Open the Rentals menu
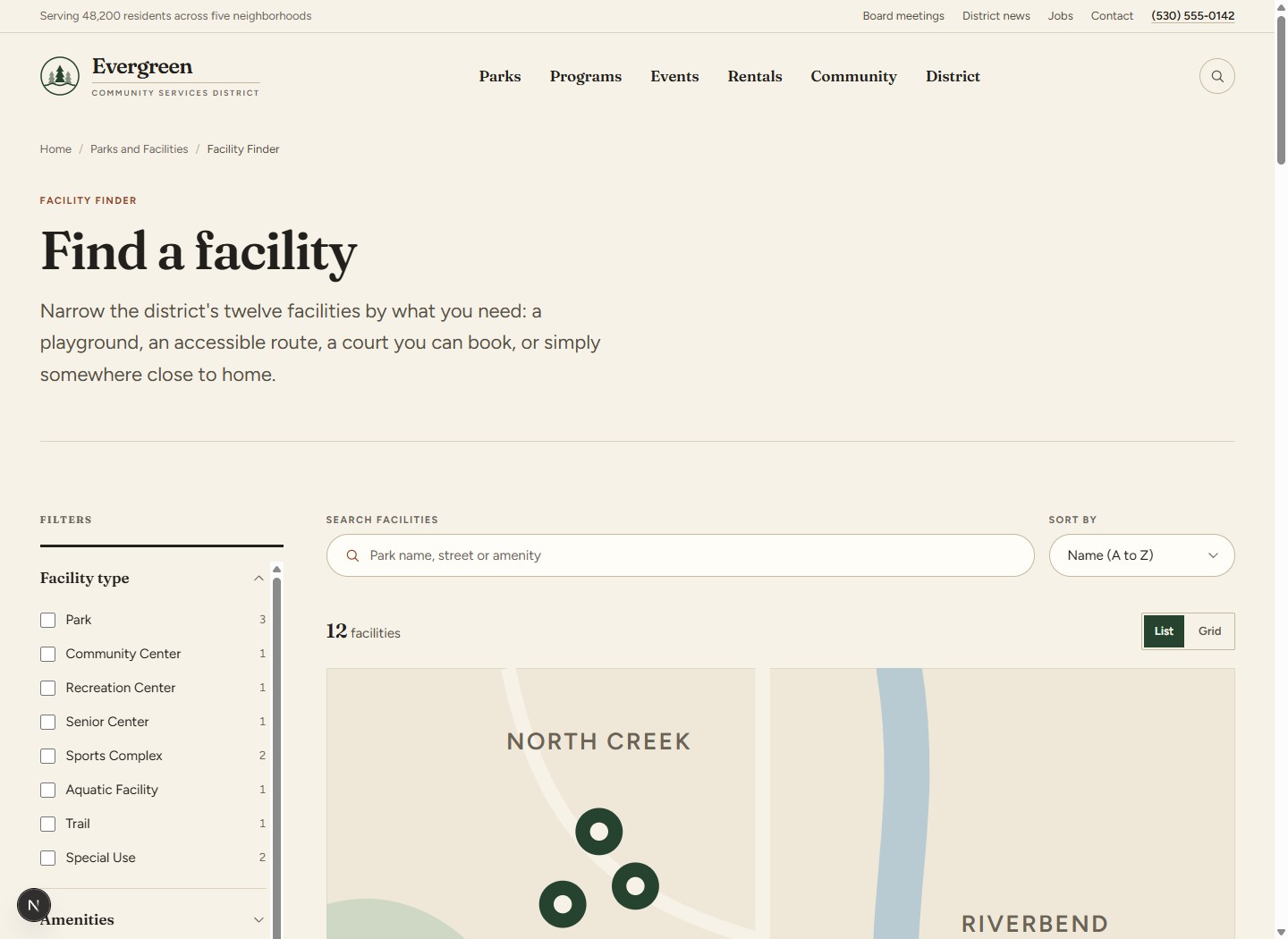The image size is (1288, 939). coord(755,77)
